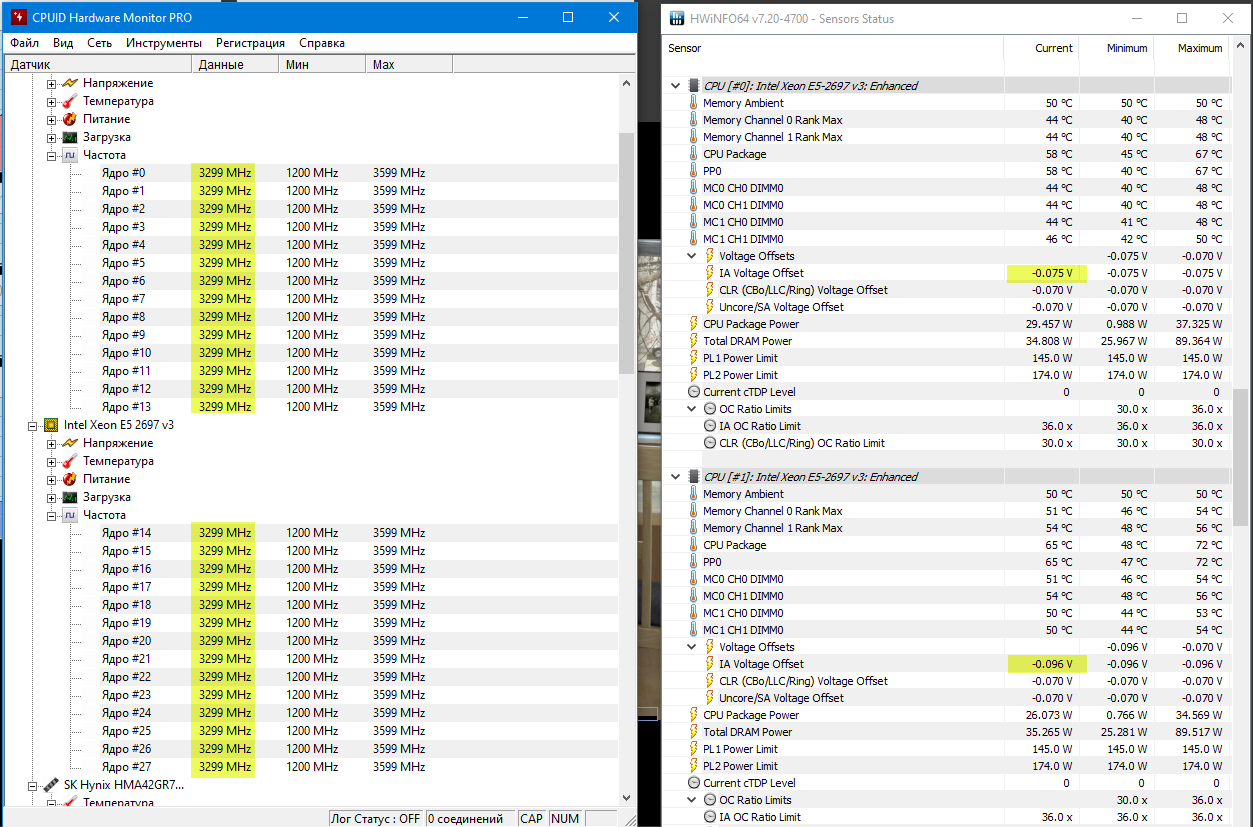This screenshot has height=827, width=1253.
Task: Select the Ядро #20 row
Action: 311,641
